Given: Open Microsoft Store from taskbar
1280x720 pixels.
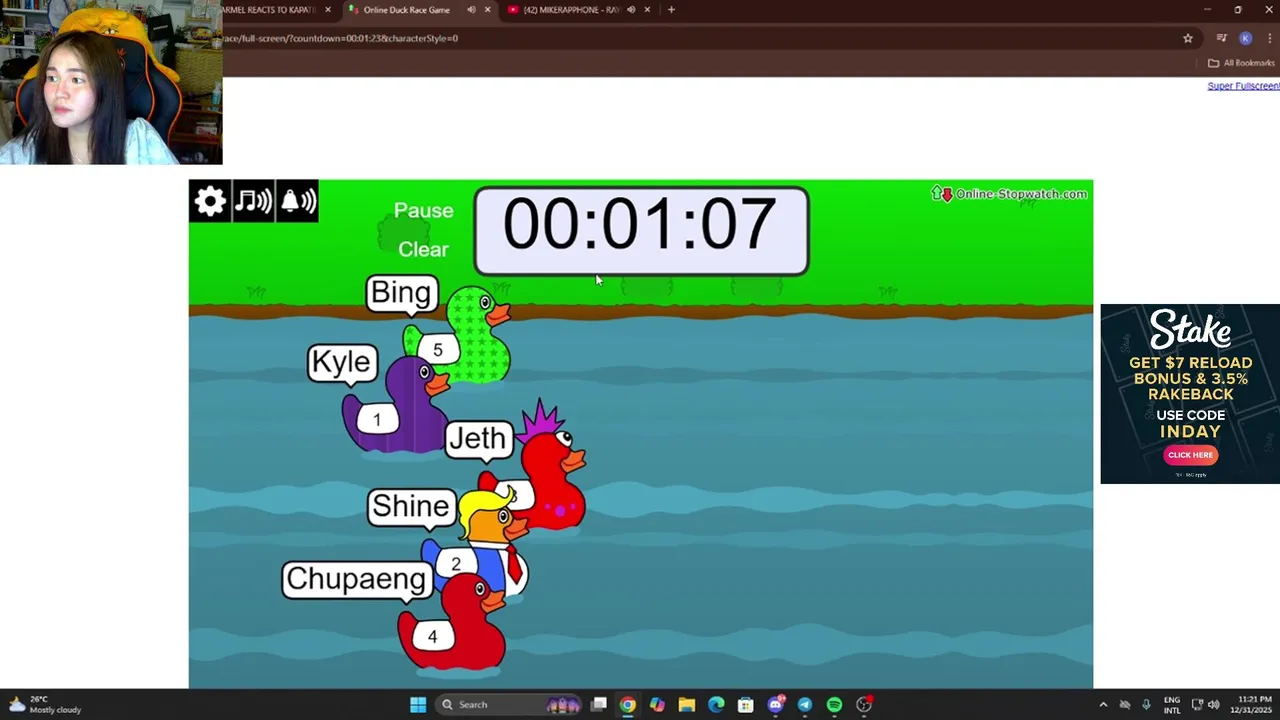Looking at the screenshot, I should click(745, 705).
